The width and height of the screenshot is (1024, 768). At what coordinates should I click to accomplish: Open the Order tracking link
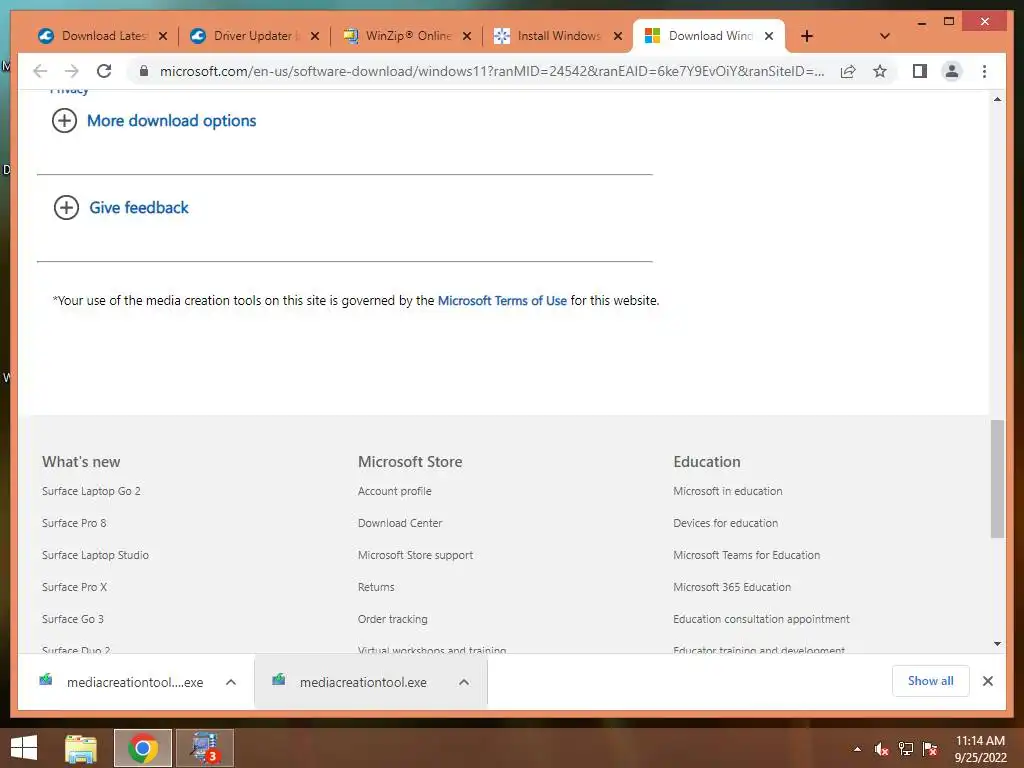click(392, 619)
